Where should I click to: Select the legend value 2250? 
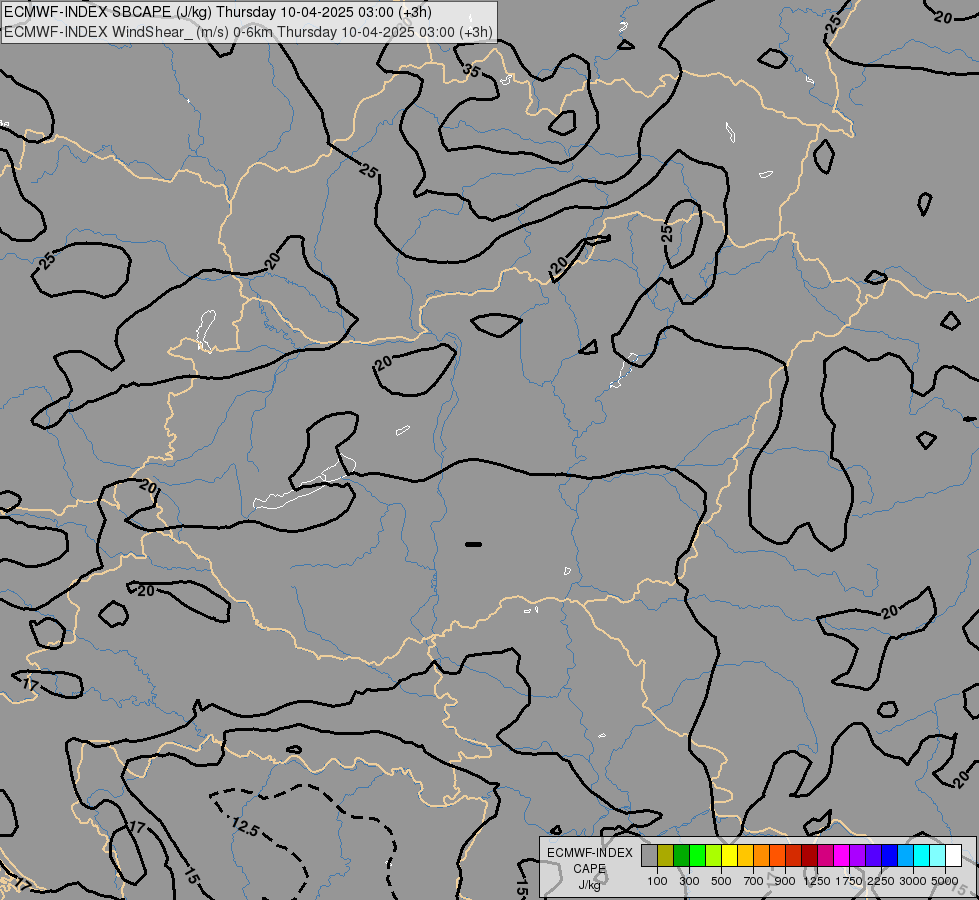click(881, 881)
